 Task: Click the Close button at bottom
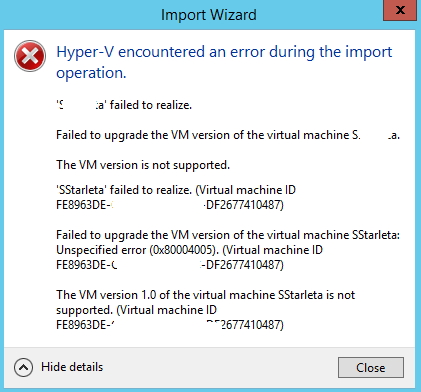pyautogui.click(x=371, y=368)
